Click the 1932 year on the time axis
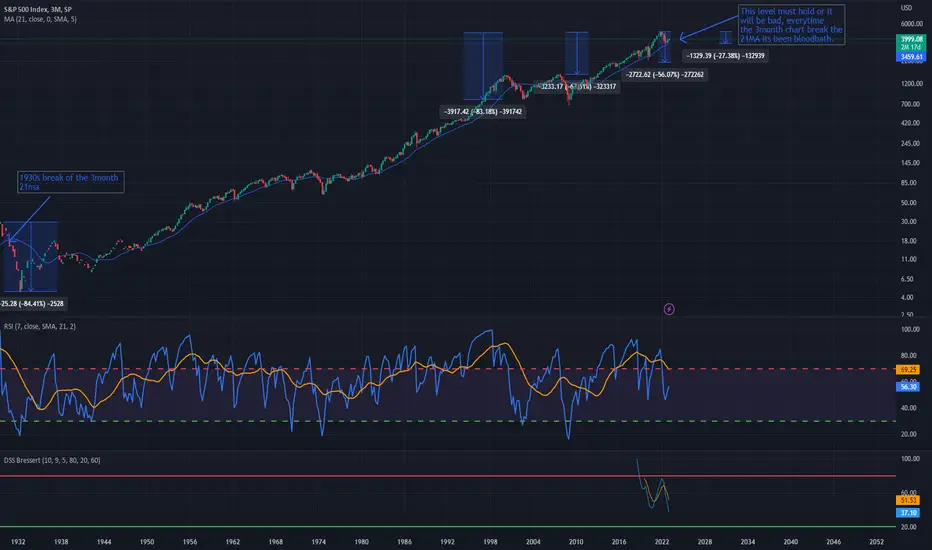This screenshot has width=932, height=550. [x=18, y=542]
